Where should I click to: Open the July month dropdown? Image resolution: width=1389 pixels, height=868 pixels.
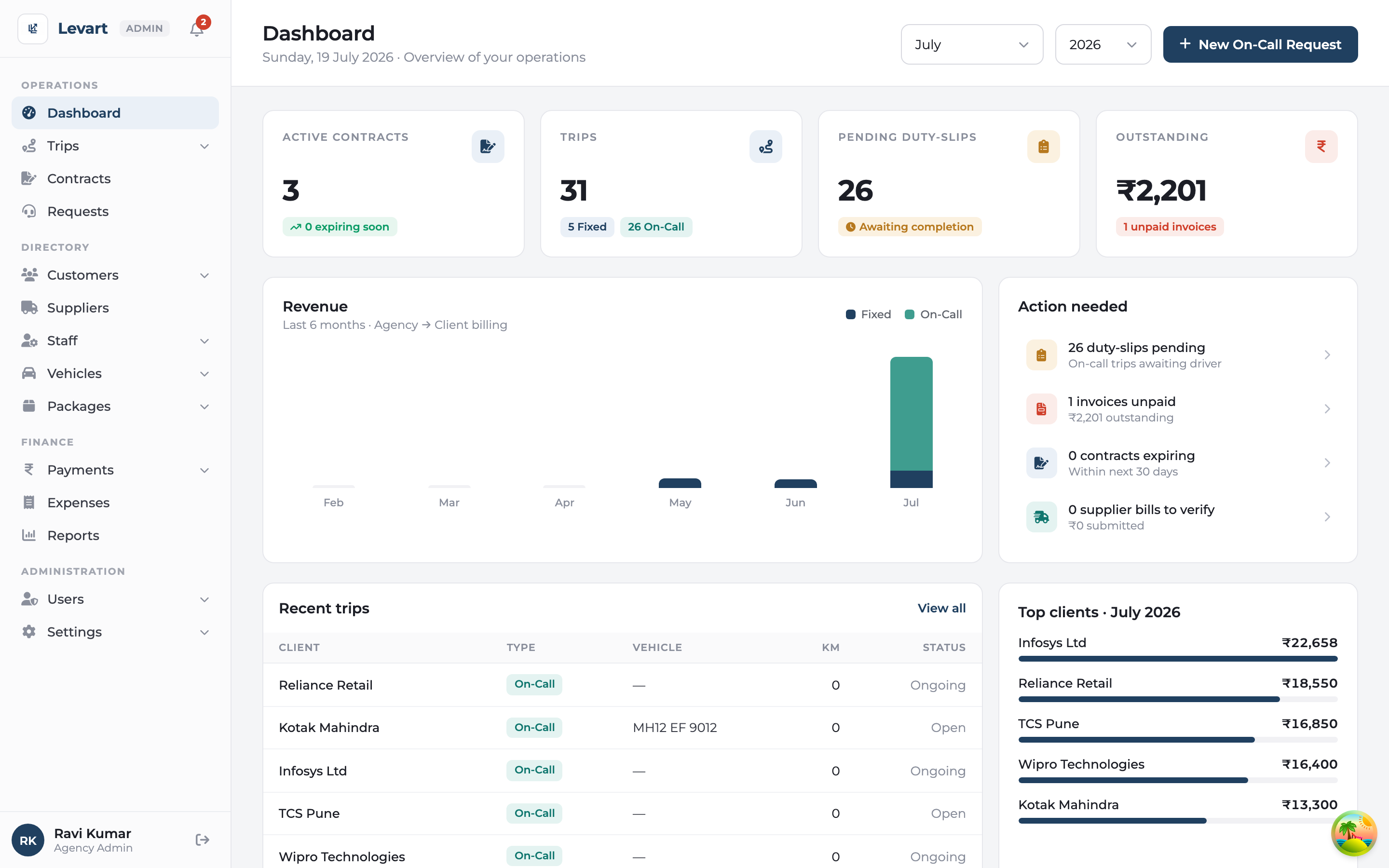(x=972, y=44)
